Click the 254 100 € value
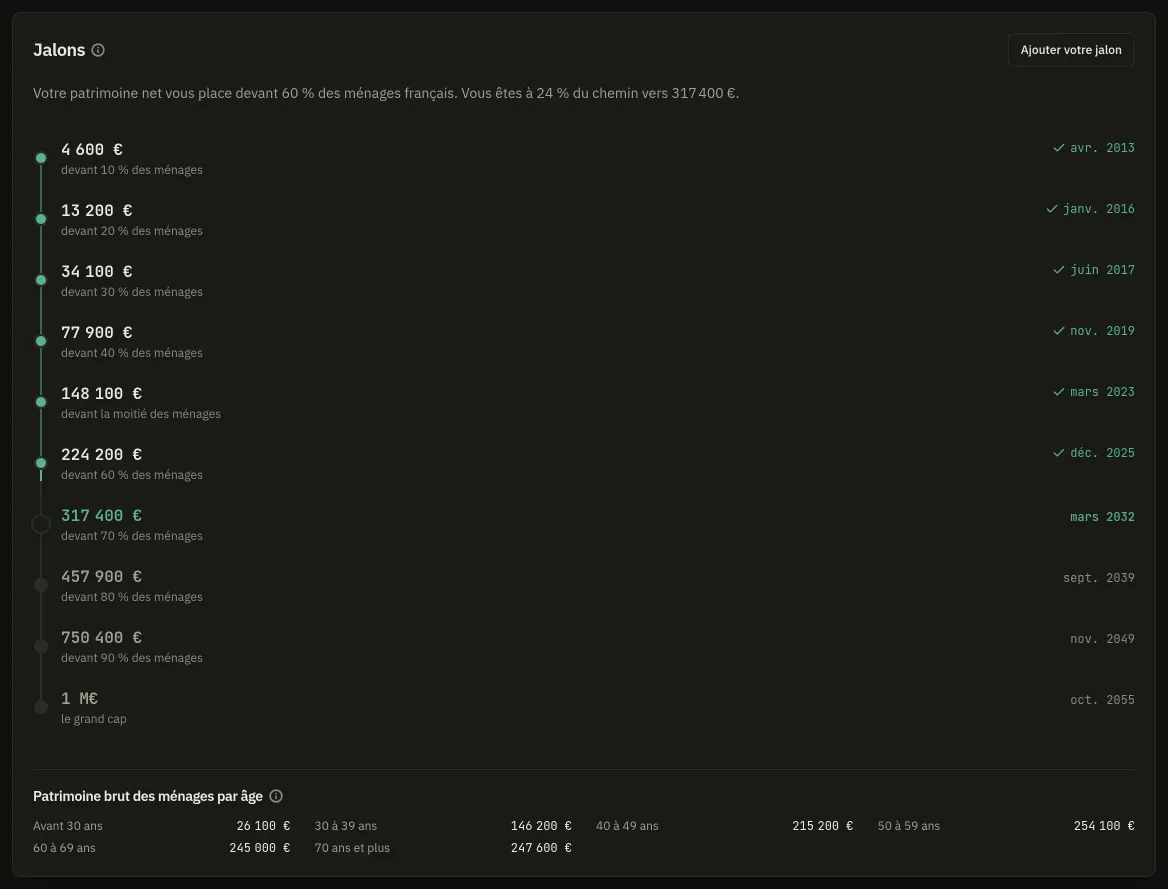 1104,826
